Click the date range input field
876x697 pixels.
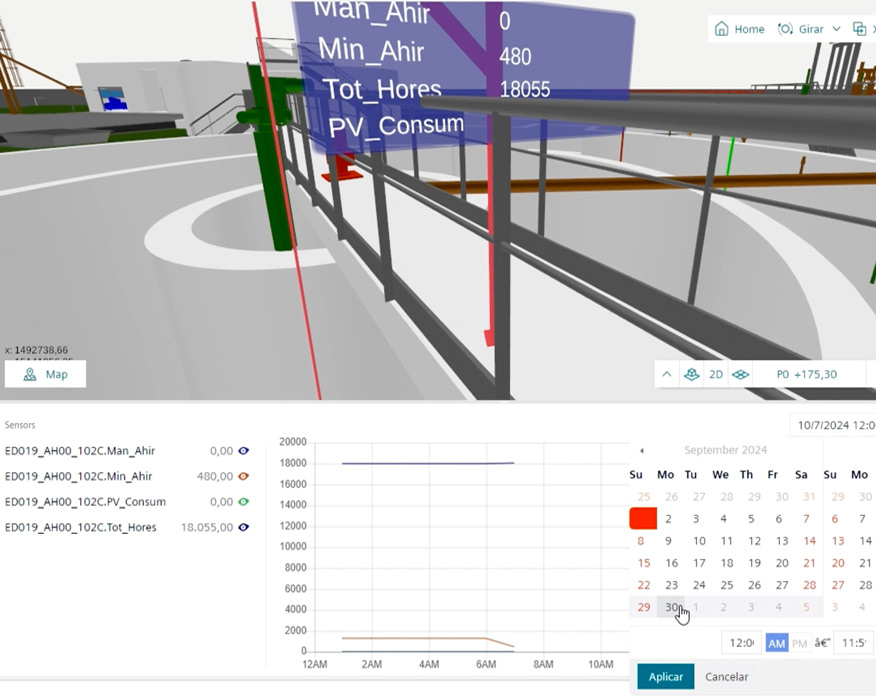(835, 425)
